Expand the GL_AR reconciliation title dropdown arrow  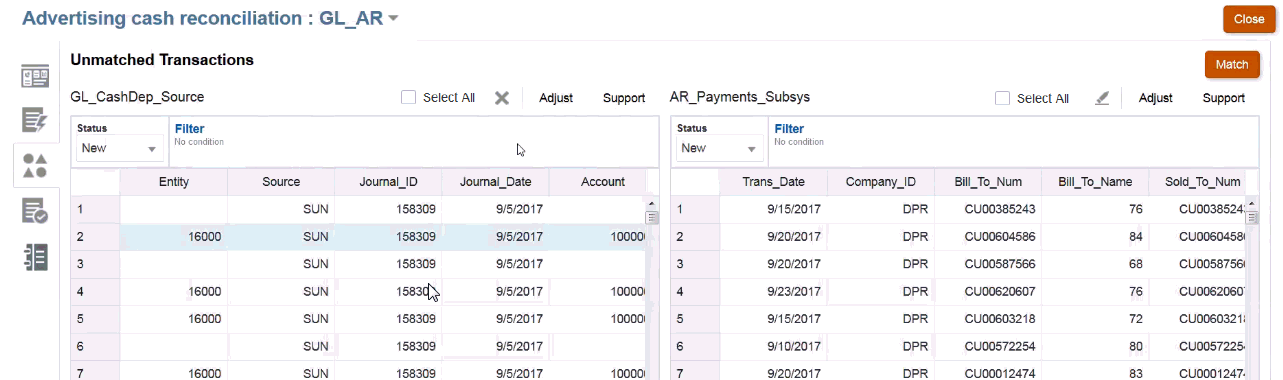pos(393,19)
